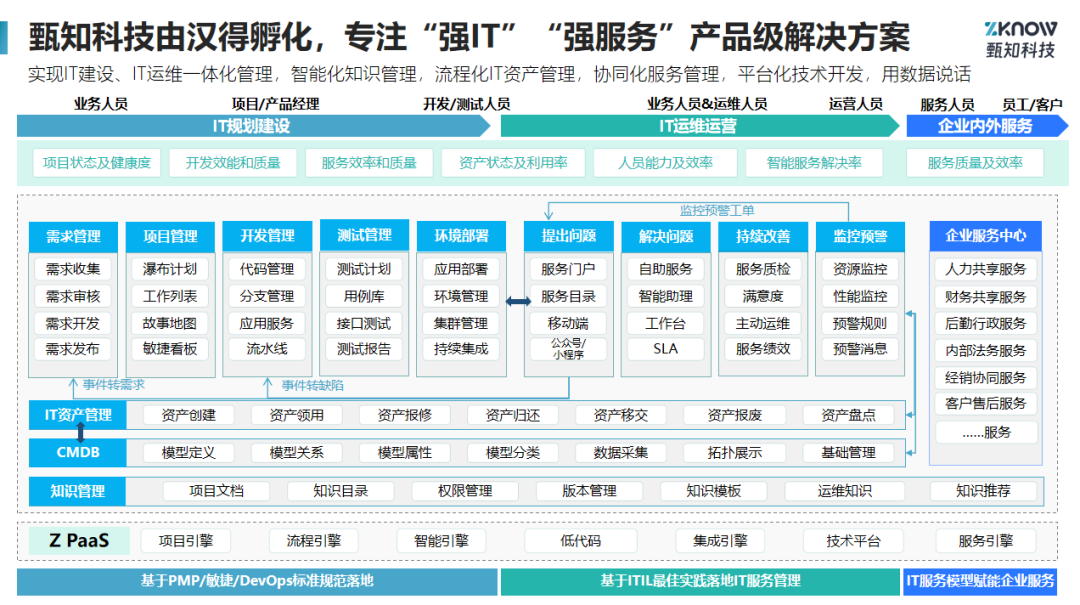Viewport: 1080px width, 605px height.
Task: Click 资产盘点 in the IT资产管理 row
Action: [x=848, y=415]
